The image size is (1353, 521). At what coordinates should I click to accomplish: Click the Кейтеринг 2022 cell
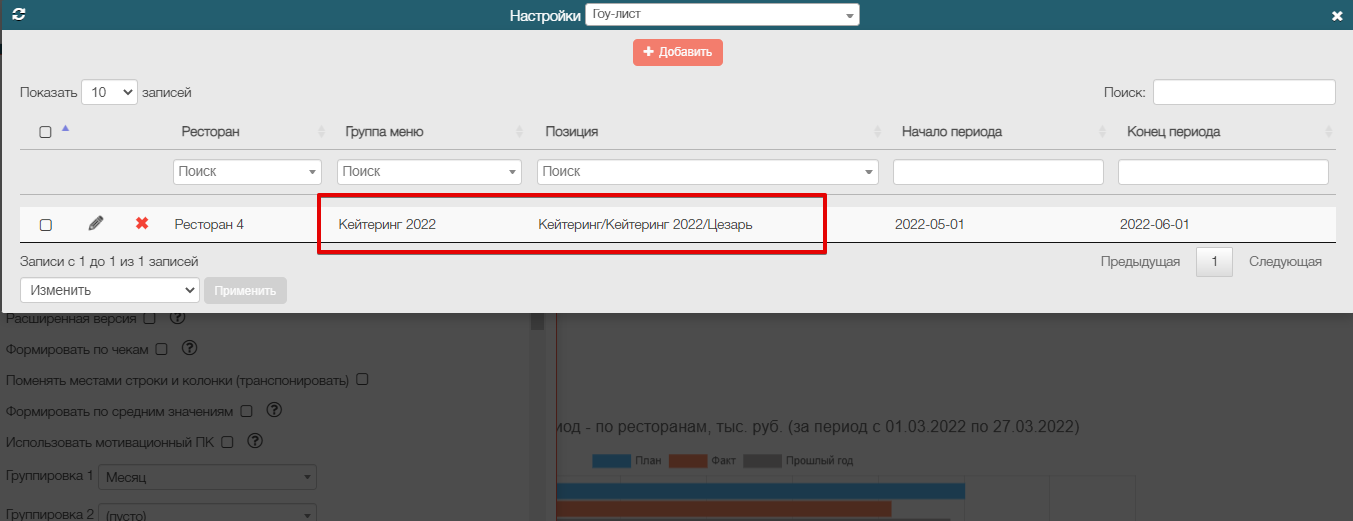(387, 225)
